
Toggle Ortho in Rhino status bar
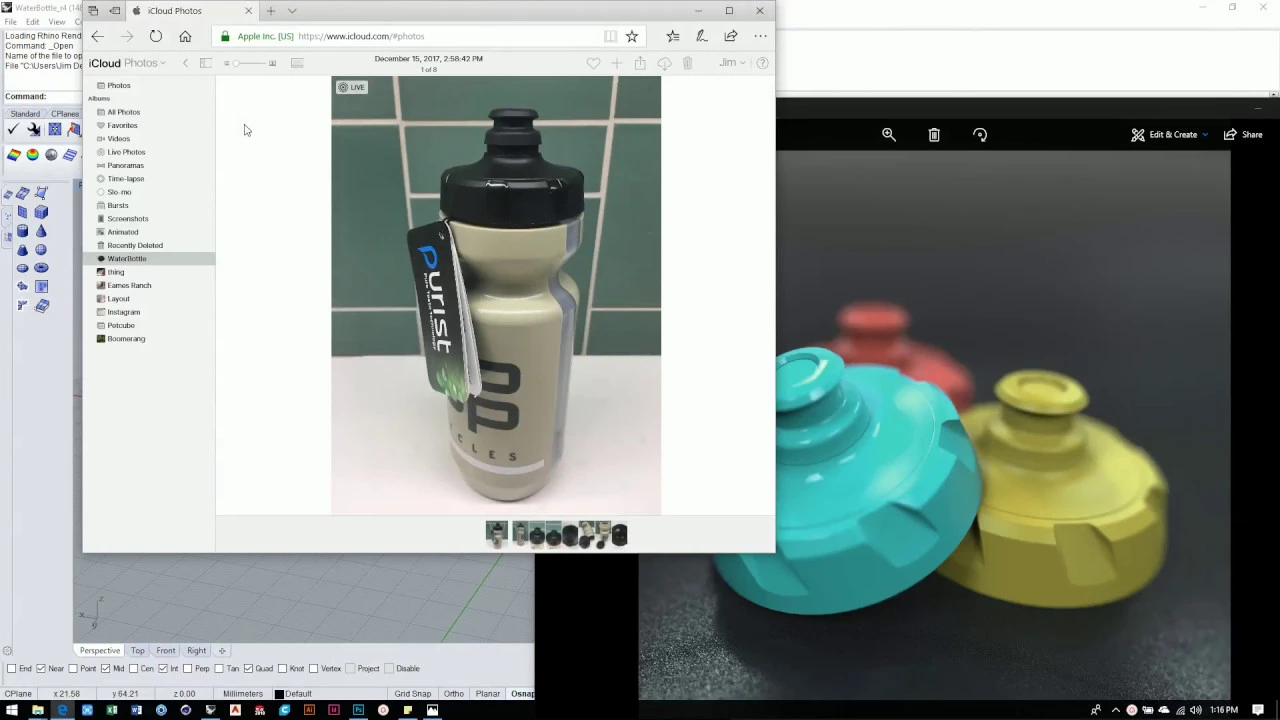click(x=454, y=694)
